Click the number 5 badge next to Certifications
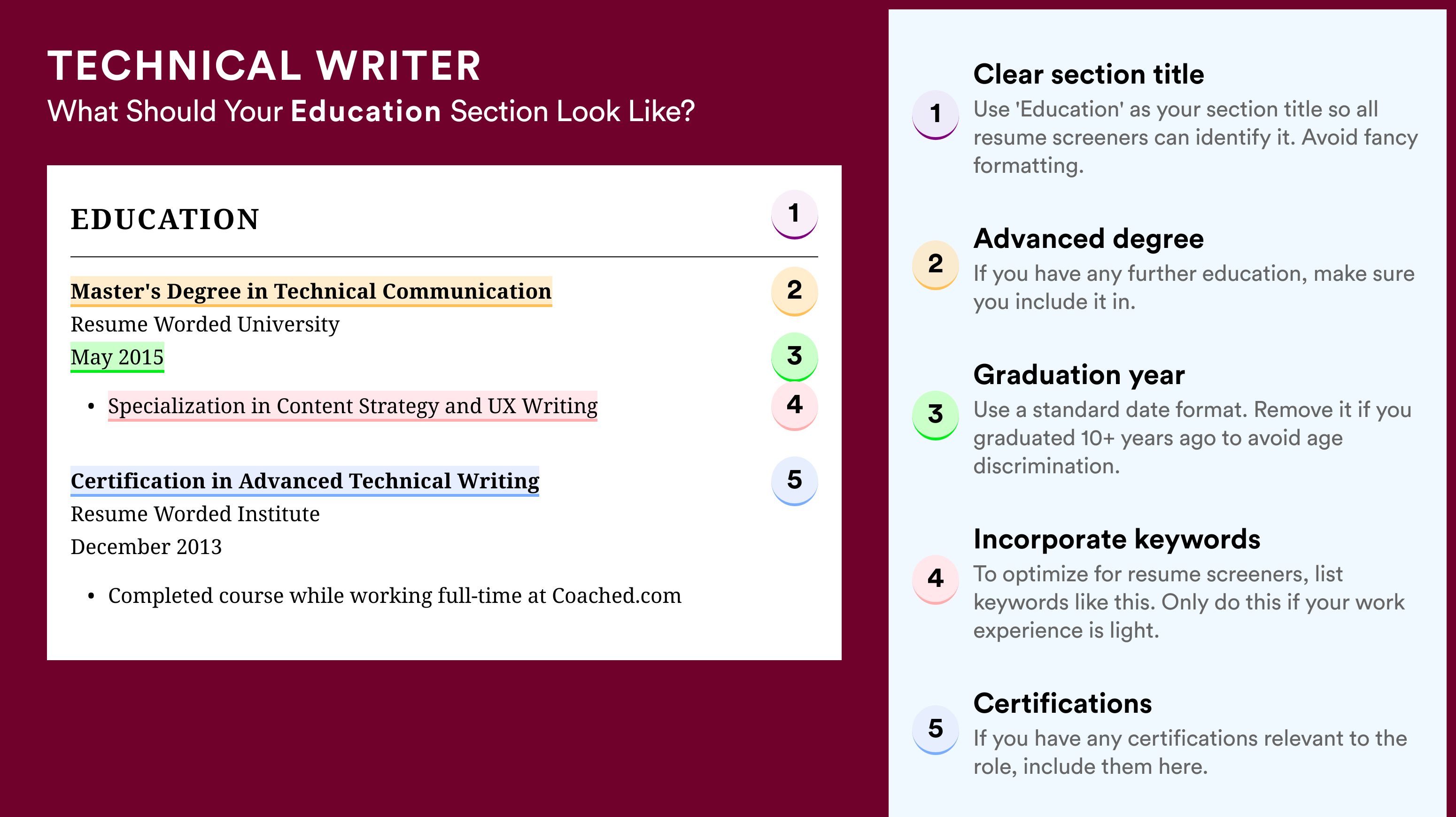 pos(936,729)
